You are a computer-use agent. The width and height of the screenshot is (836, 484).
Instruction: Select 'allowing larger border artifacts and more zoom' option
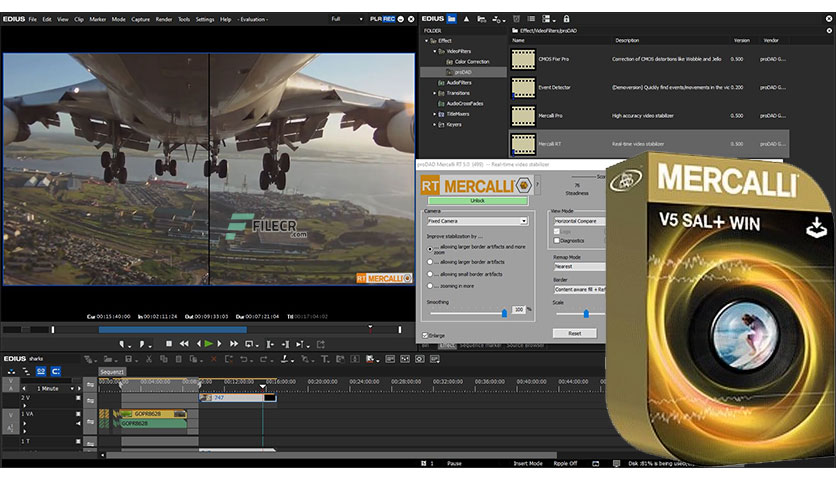point(430,249)
